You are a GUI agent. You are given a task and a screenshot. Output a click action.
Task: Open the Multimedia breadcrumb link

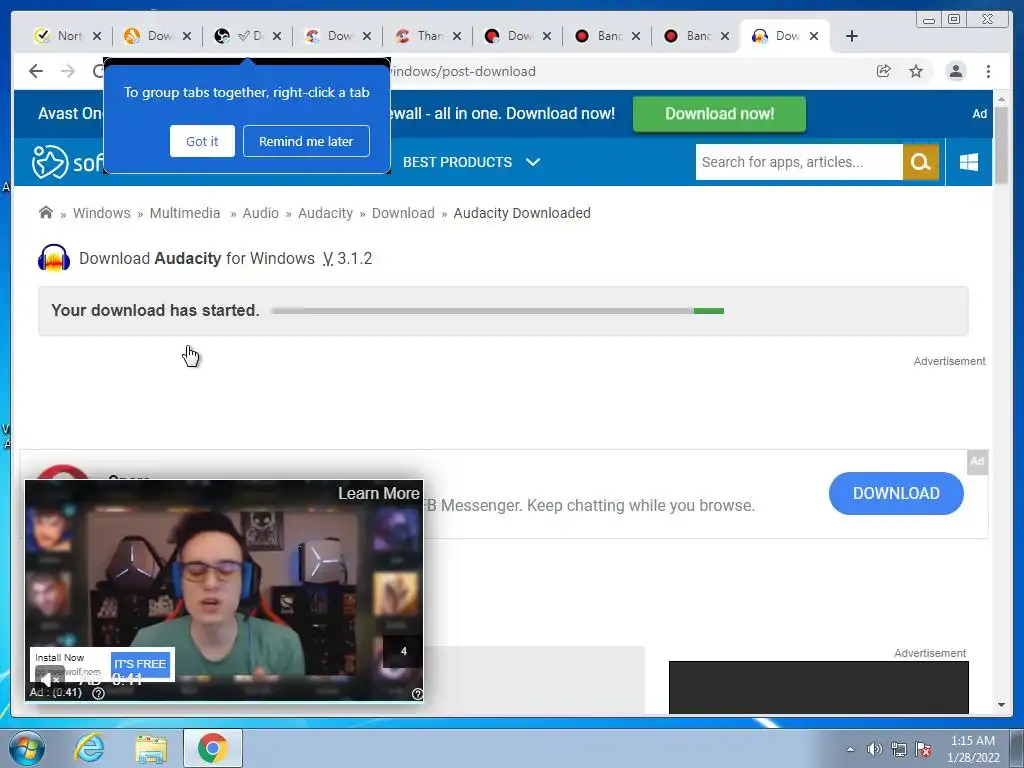tap(185, 213)
